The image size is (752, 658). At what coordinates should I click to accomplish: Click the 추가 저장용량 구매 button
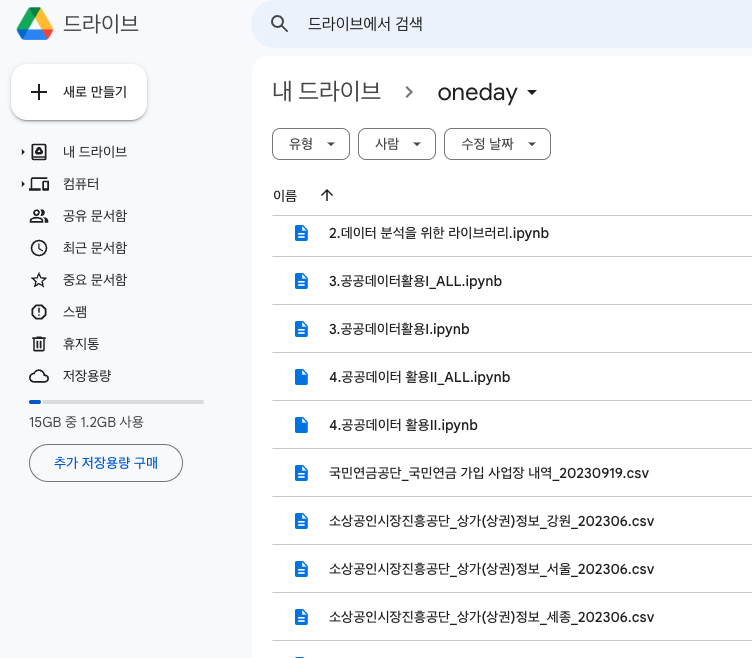point(106,463)
